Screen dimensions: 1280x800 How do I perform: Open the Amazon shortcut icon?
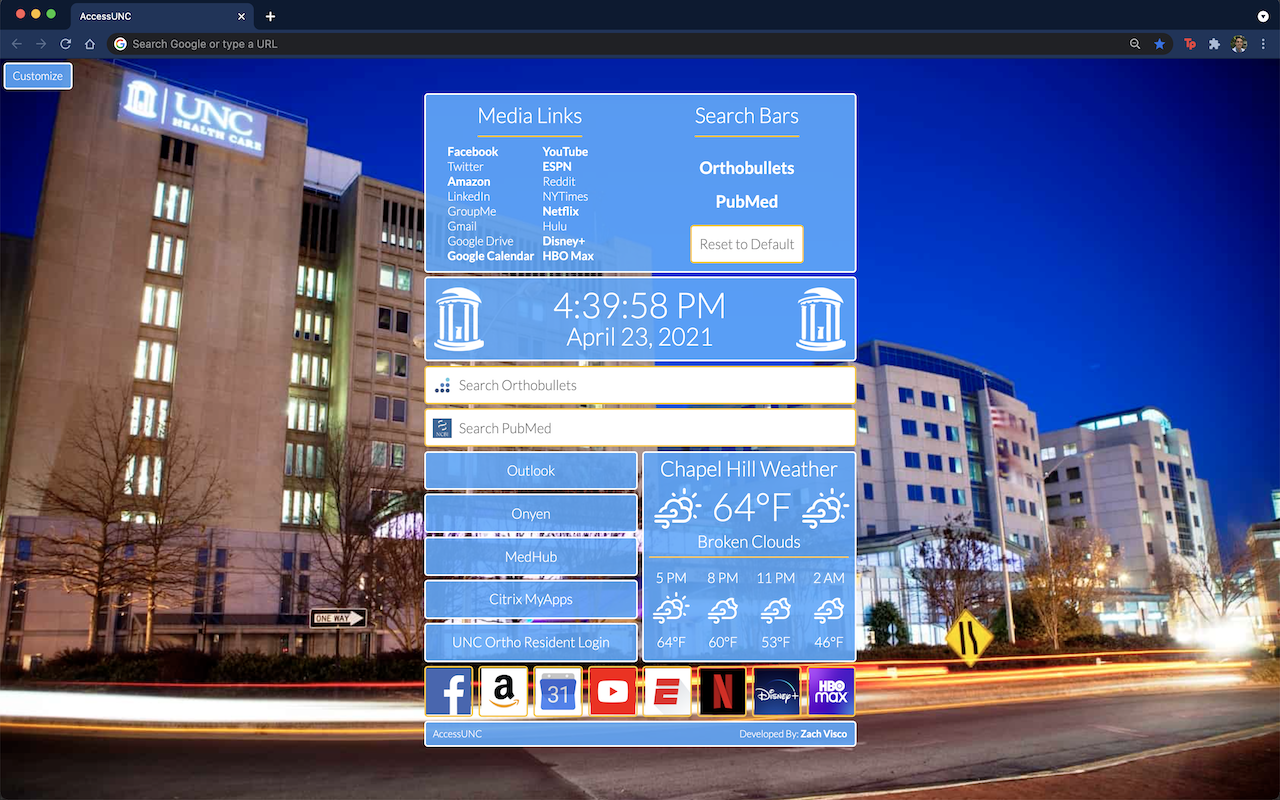coord(504,692)
